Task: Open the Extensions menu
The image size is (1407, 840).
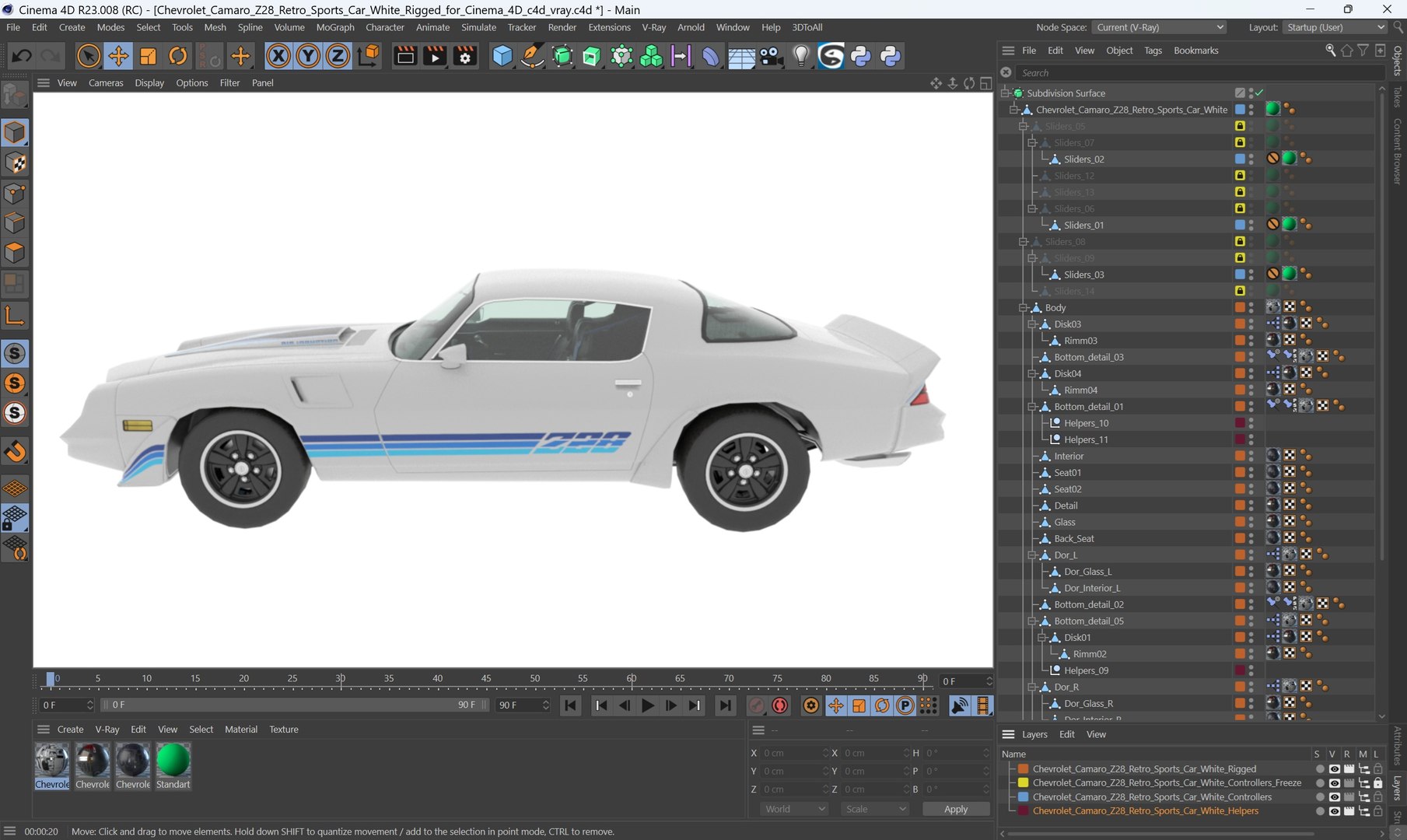Action: (609, 27)
